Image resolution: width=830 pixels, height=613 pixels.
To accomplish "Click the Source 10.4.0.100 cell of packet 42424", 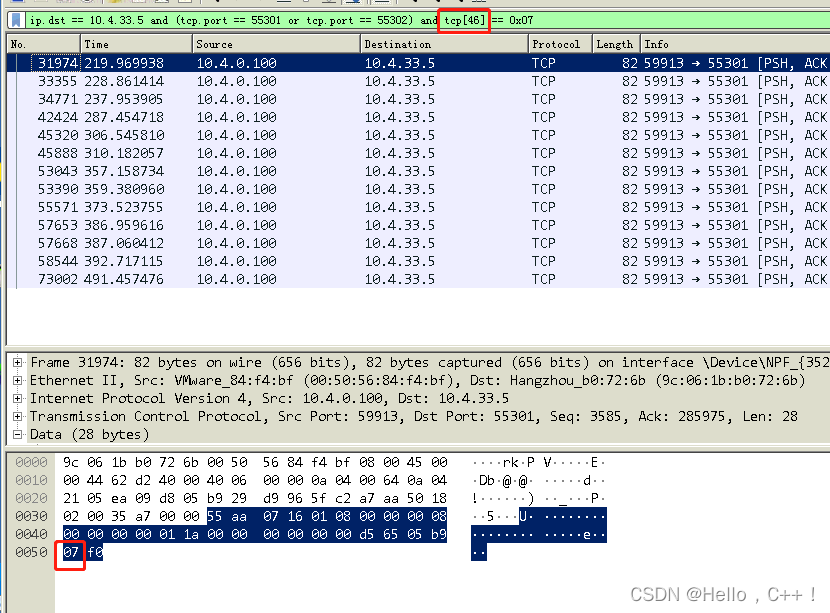I will [x=237, y=117].
